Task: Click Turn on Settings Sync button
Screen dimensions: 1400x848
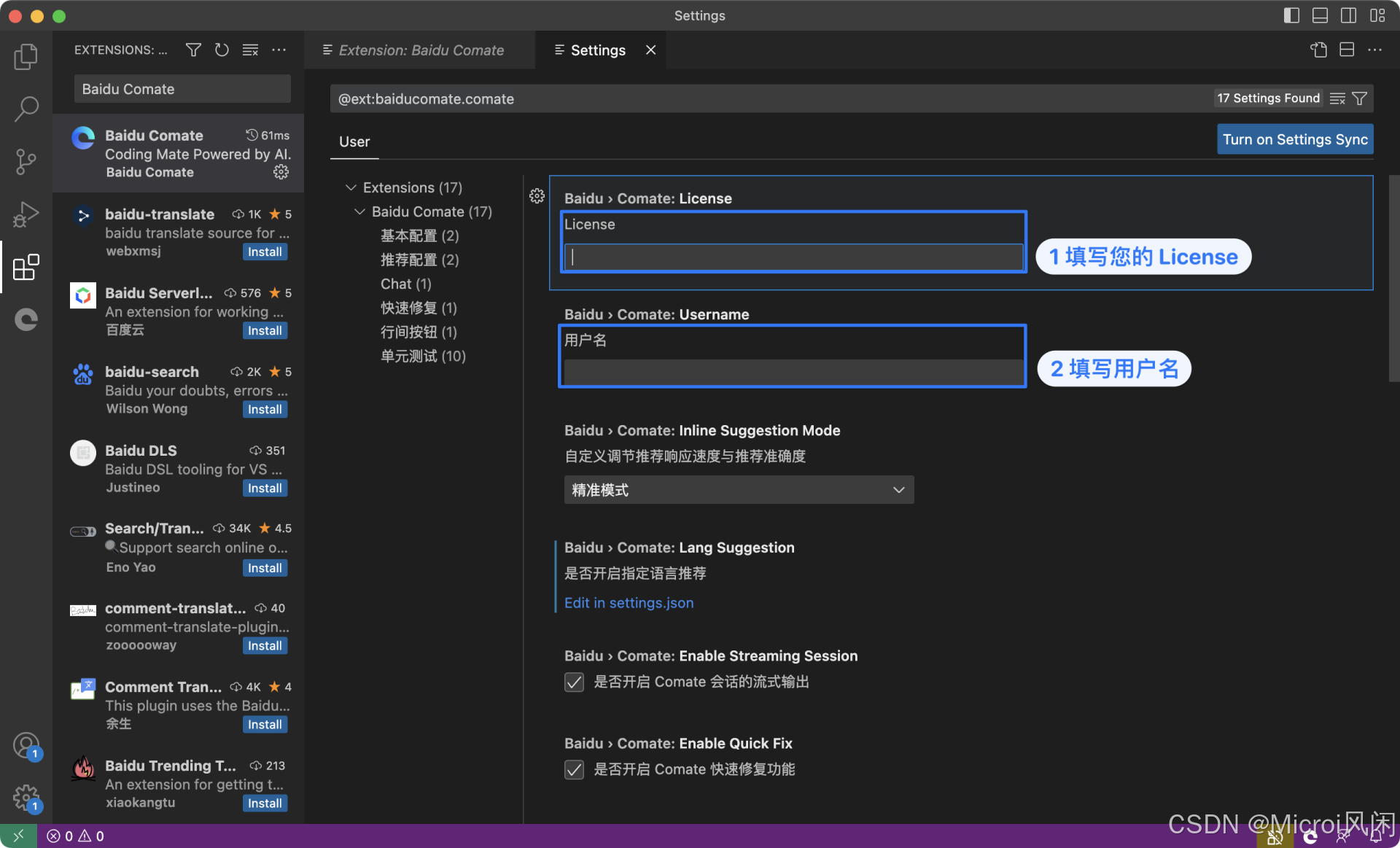Action: point(1294,139)
